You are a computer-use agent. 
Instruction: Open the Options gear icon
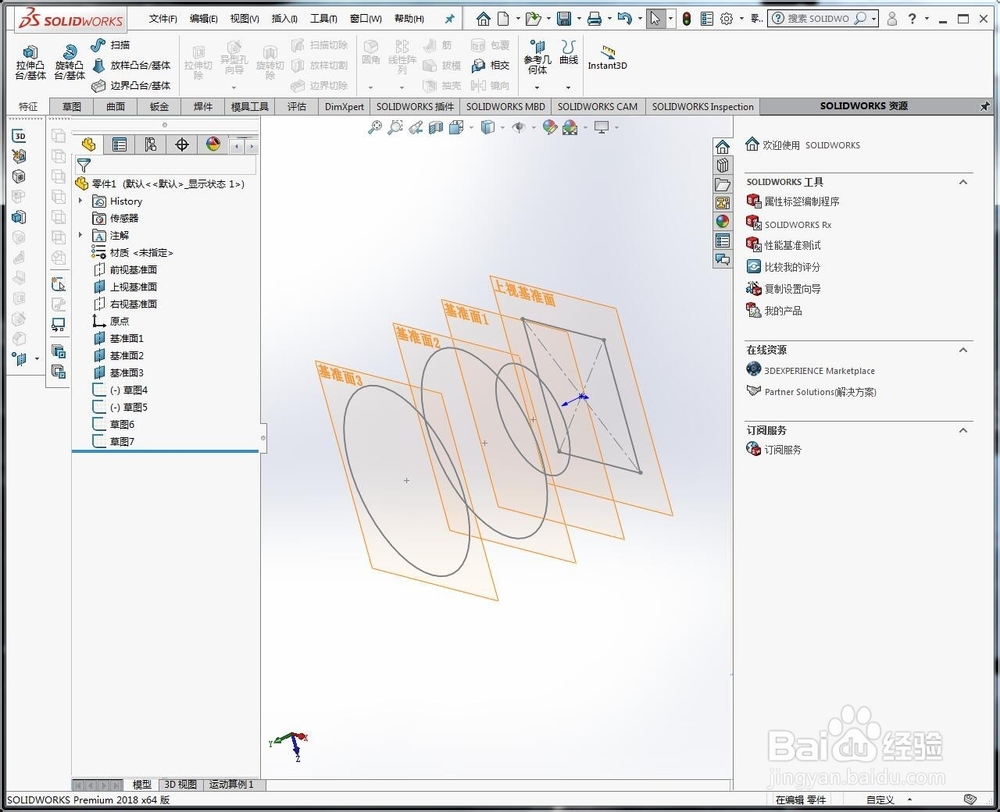click(726, 18)
